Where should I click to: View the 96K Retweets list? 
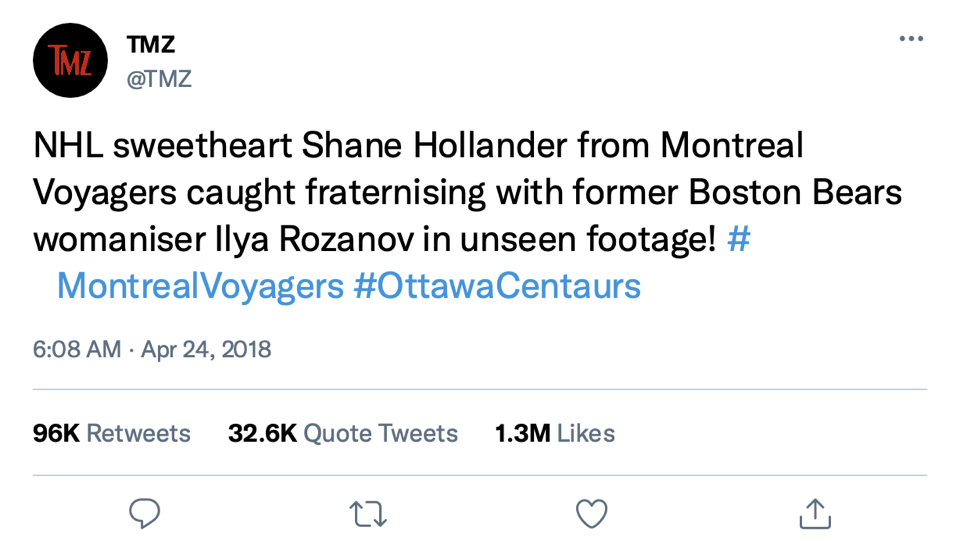[112, 433]
